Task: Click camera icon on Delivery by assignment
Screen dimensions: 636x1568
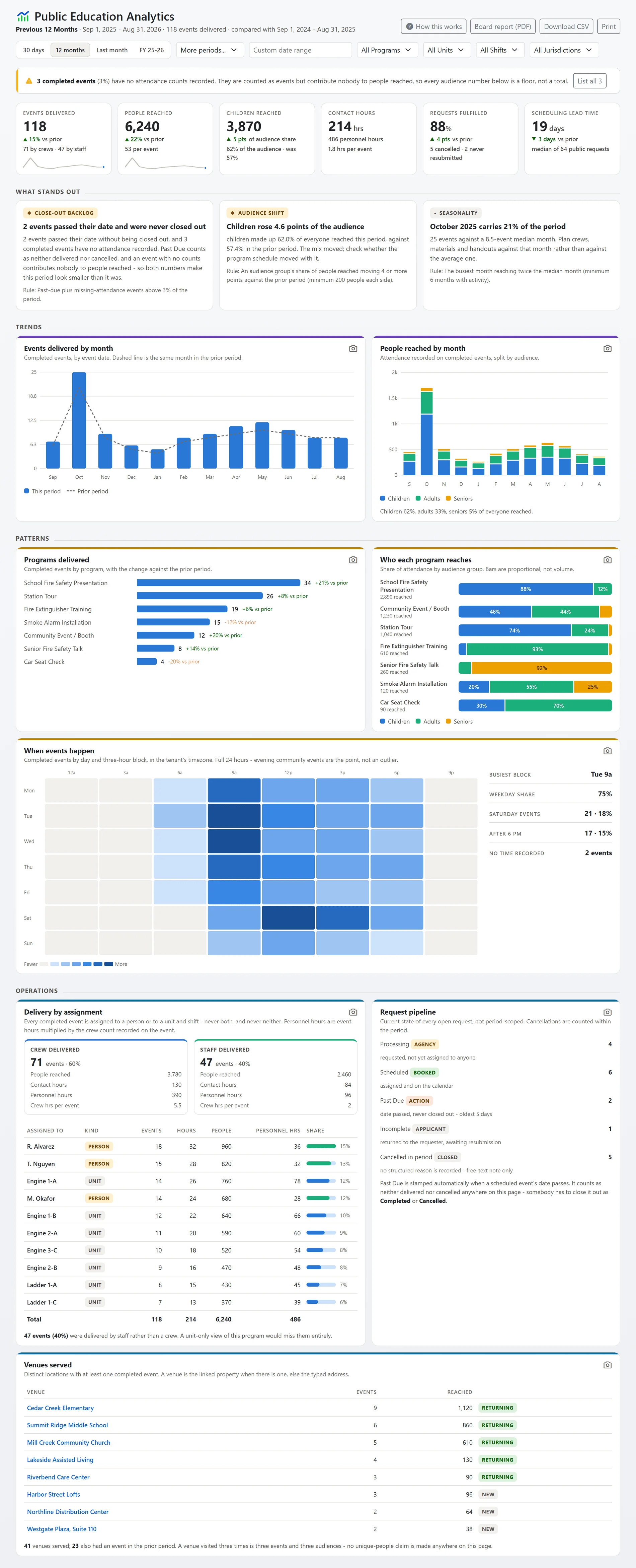Action: click(x=353, y=1012)
